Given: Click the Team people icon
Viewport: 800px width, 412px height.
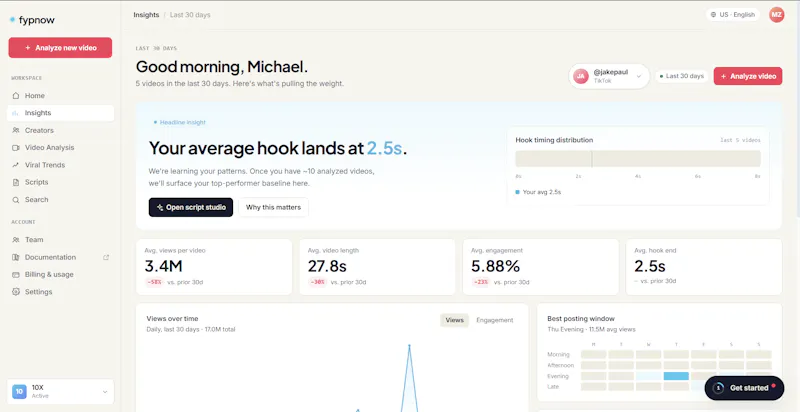Looking at the screenshot, I should tap(16, 240).
